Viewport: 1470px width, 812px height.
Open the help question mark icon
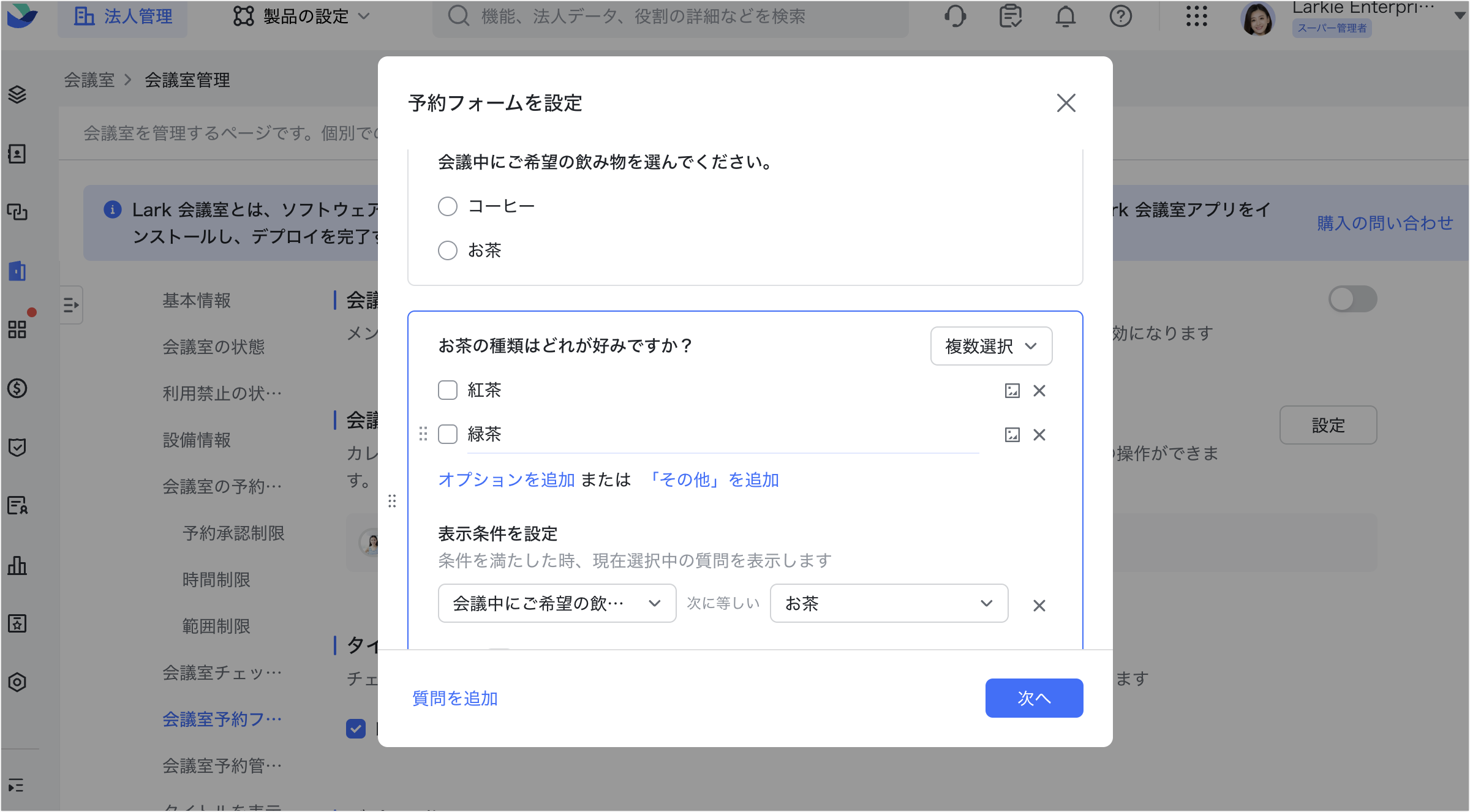point(1120,17)
